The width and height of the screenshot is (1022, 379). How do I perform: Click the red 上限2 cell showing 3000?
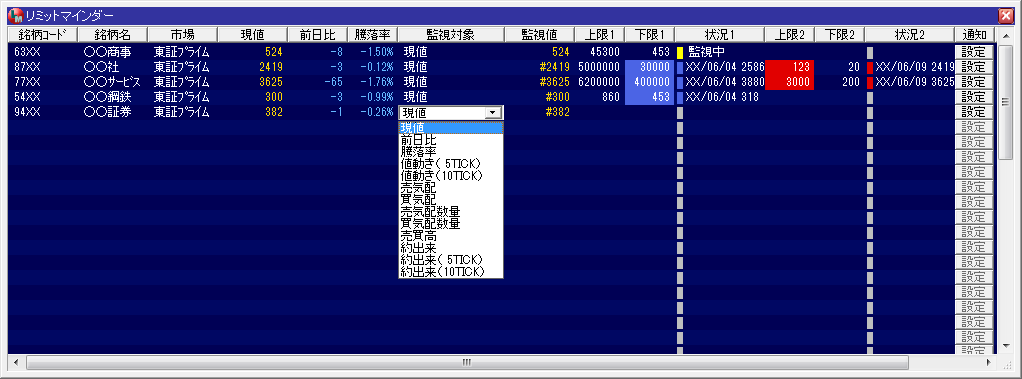(x=790, y=82)
